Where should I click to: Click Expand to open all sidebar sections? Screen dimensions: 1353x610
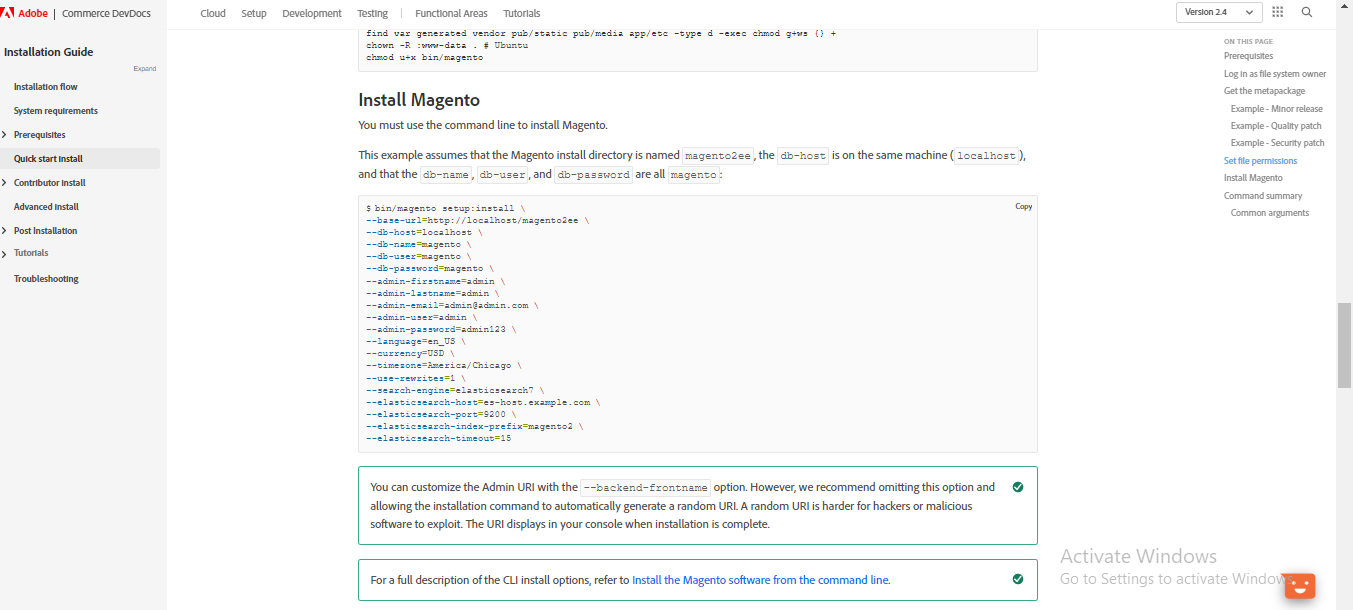144,68
